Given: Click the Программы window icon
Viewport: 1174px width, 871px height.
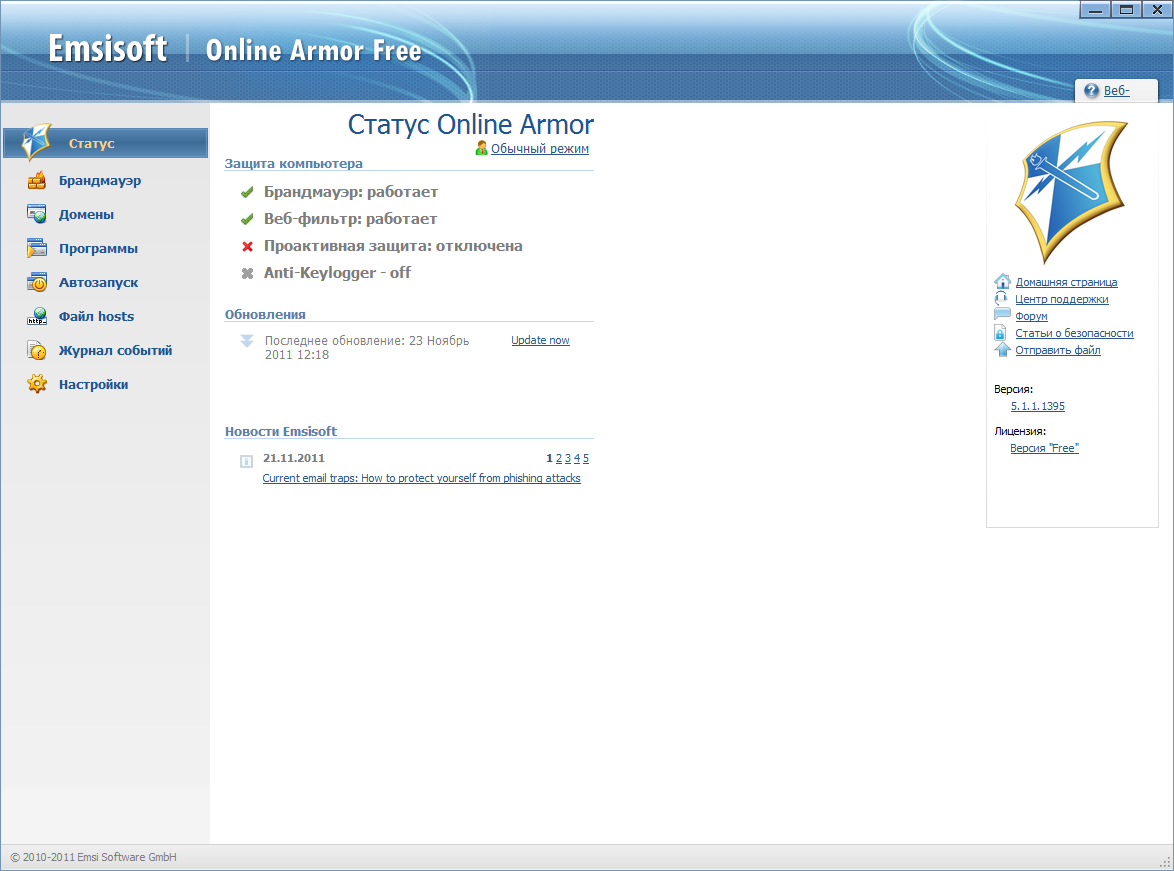Looking at the screenshot, I should 37,248.
